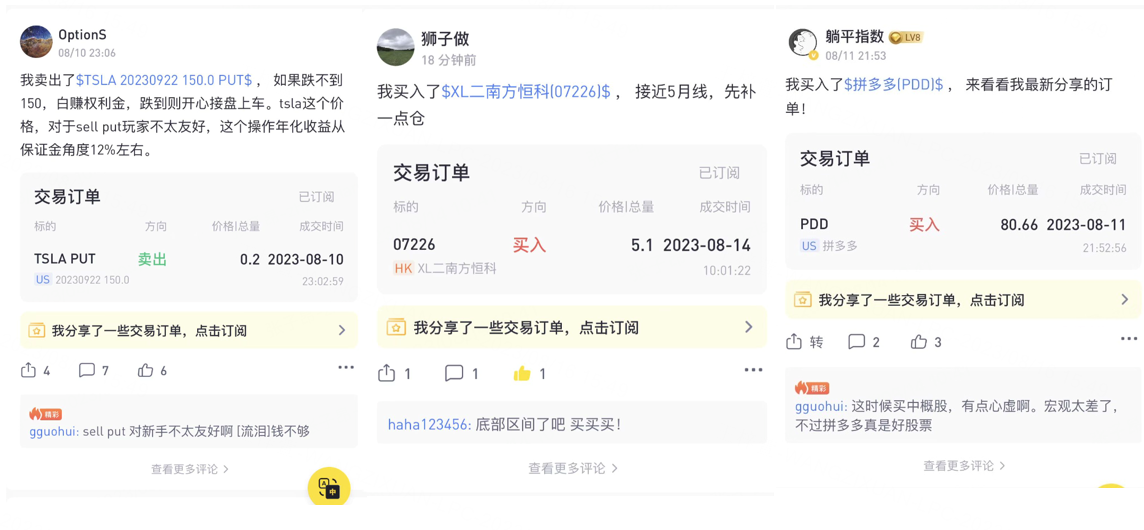Click the US tag beside 20230922 150.0
The width and height of the screenshot is (1144, 530).
(x=43, y=280)
